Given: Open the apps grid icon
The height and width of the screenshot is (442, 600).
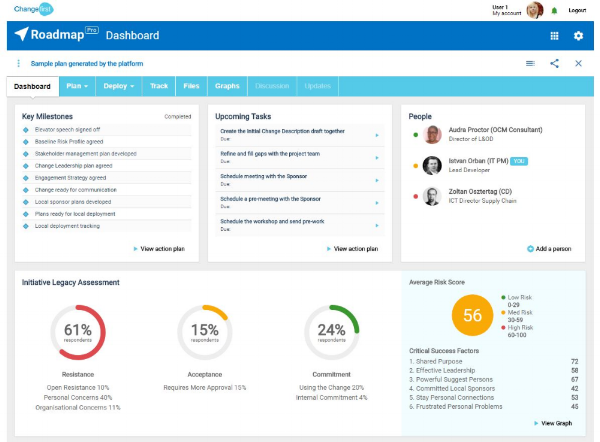Looking at the screenshot, I should click(x=555, y=36).
